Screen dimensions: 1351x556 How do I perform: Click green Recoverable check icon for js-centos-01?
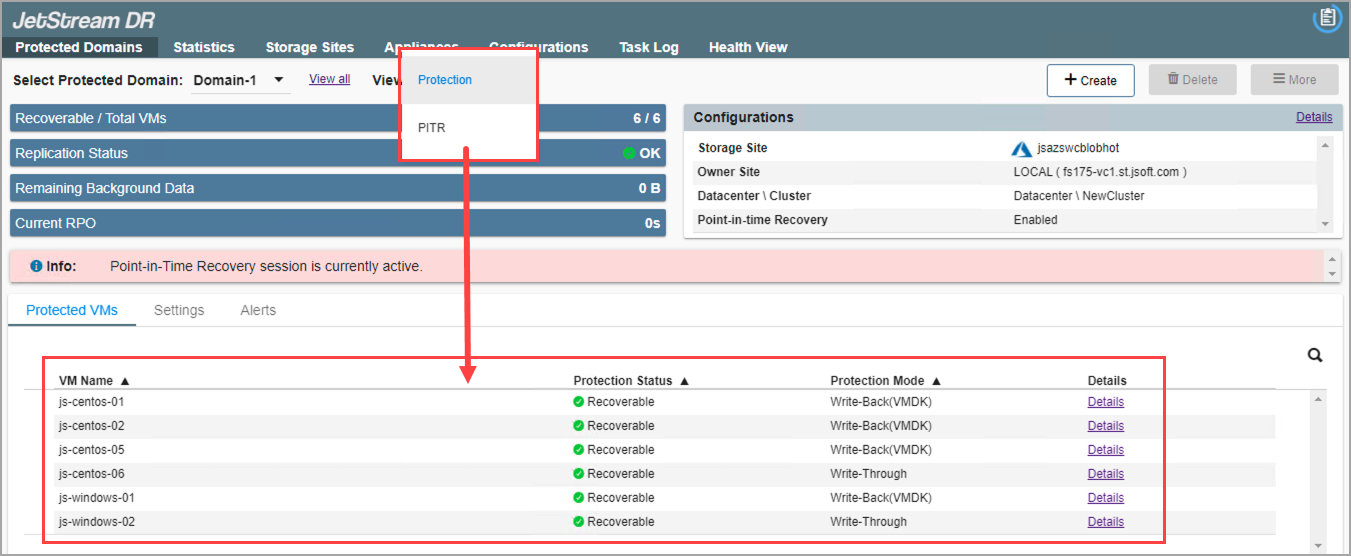pyautogui.click(x=578, y=402)
